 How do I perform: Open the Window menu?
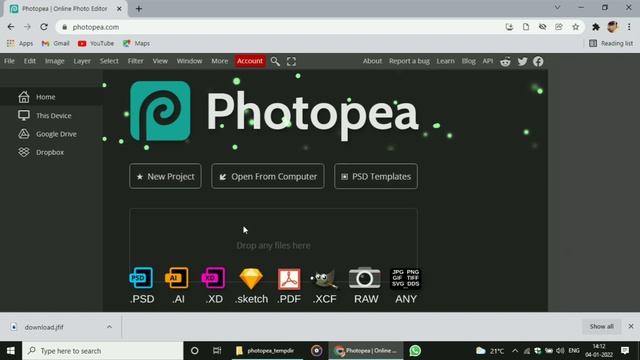(189, 61)
